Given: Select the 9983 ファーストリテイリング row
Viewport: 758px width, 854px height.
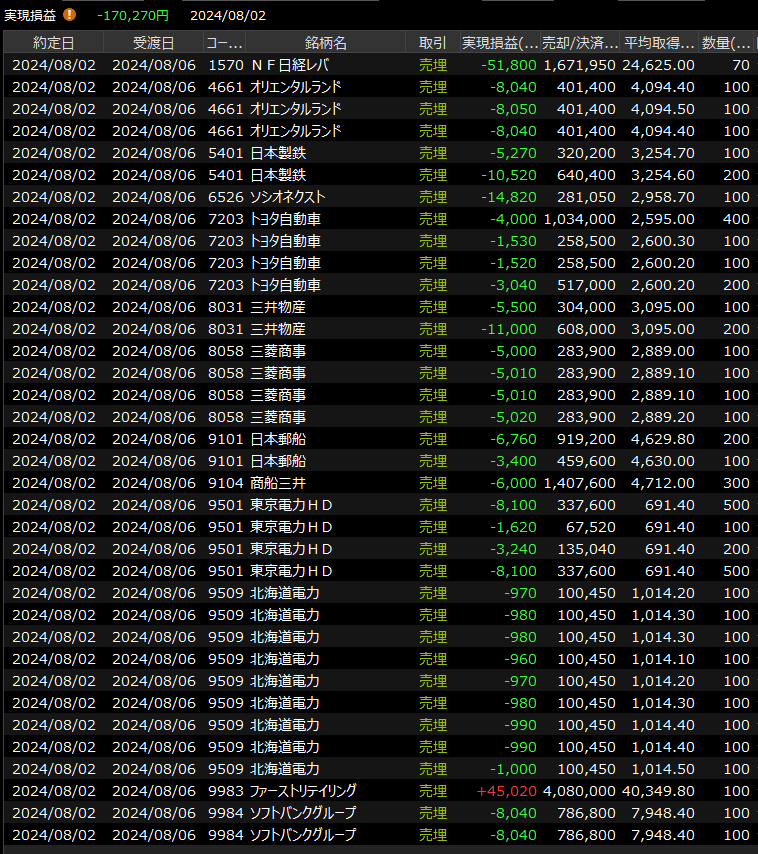Looking at the screenshot, I should point(302,791).
